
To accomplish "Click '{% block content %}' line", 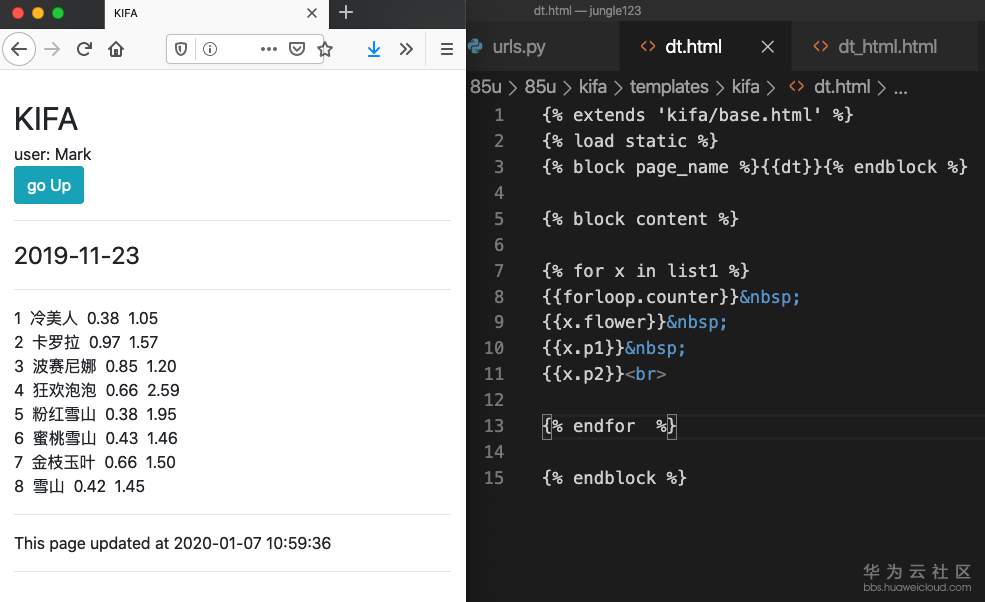I will (640, 219).
